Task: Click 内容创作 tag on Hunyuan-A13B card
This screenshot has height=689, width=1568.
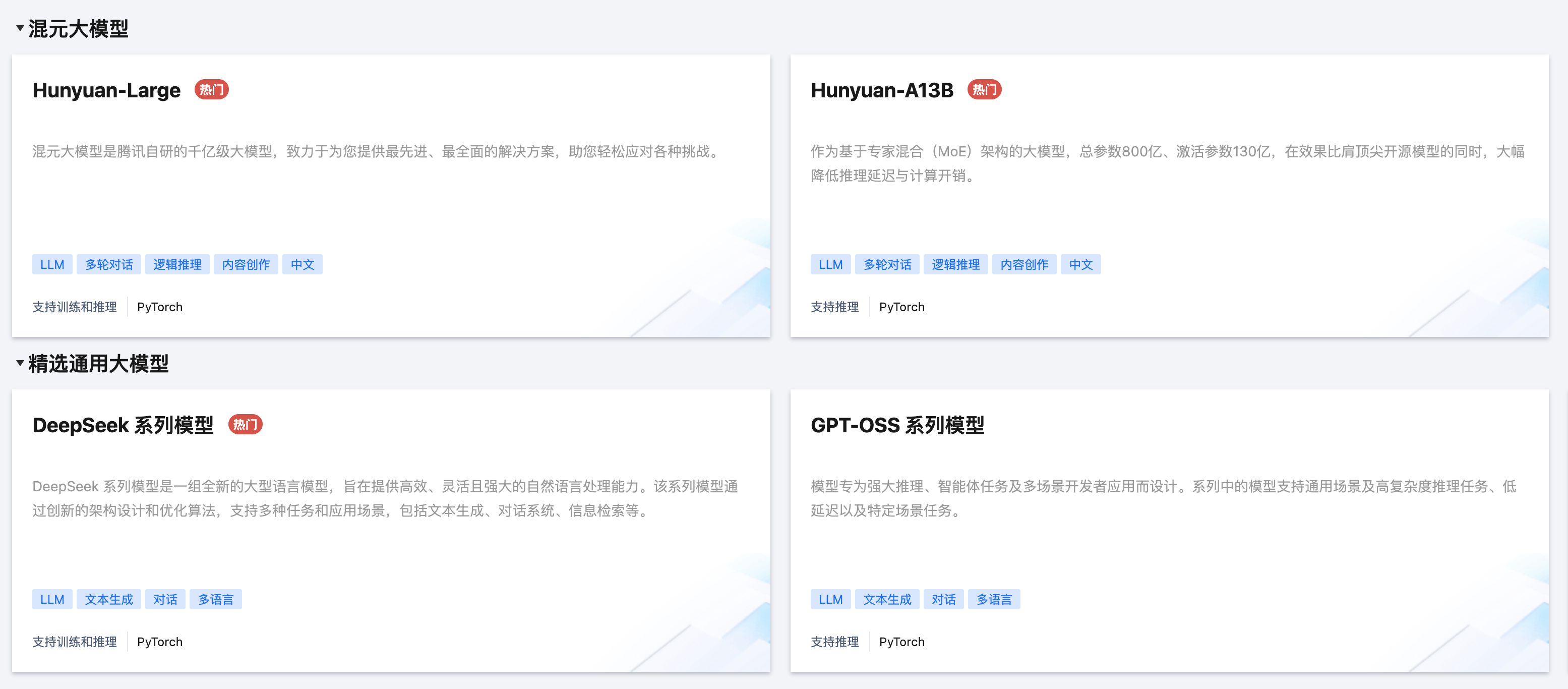Action: [1024, 264]
